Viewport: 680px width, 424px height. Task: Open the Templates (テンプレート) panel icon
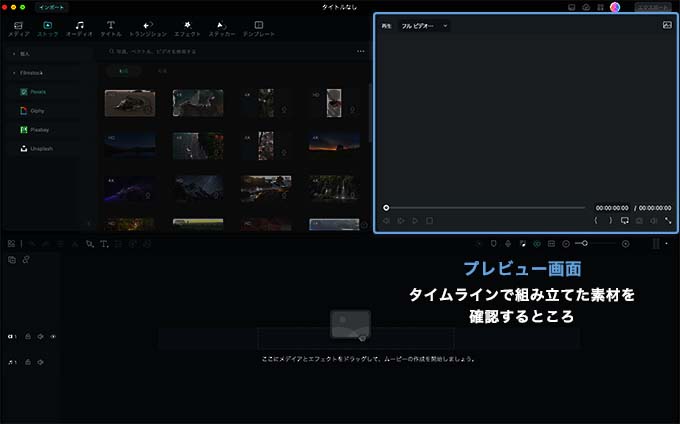click(x=258, y=27)
